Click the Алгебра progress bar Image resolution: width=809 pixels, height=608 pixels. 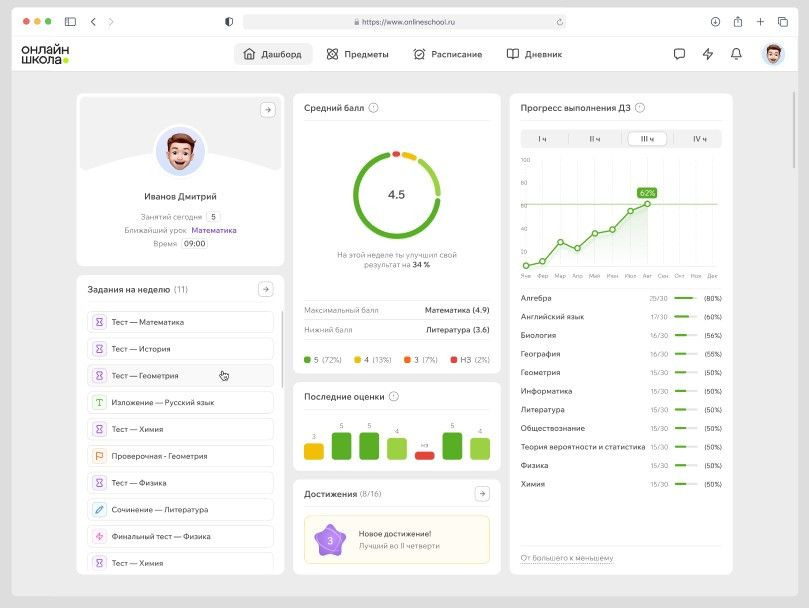pos(685,298)
